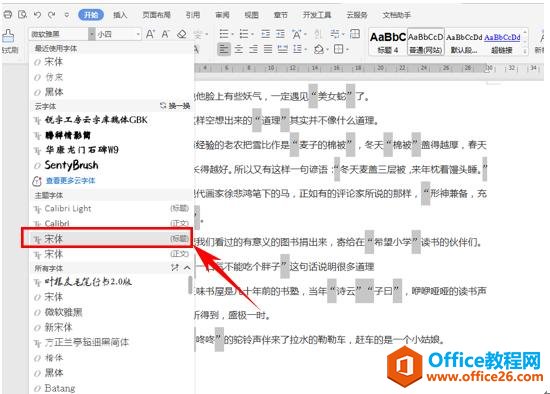Open the 审阅 tab

[x=222, y=15]
